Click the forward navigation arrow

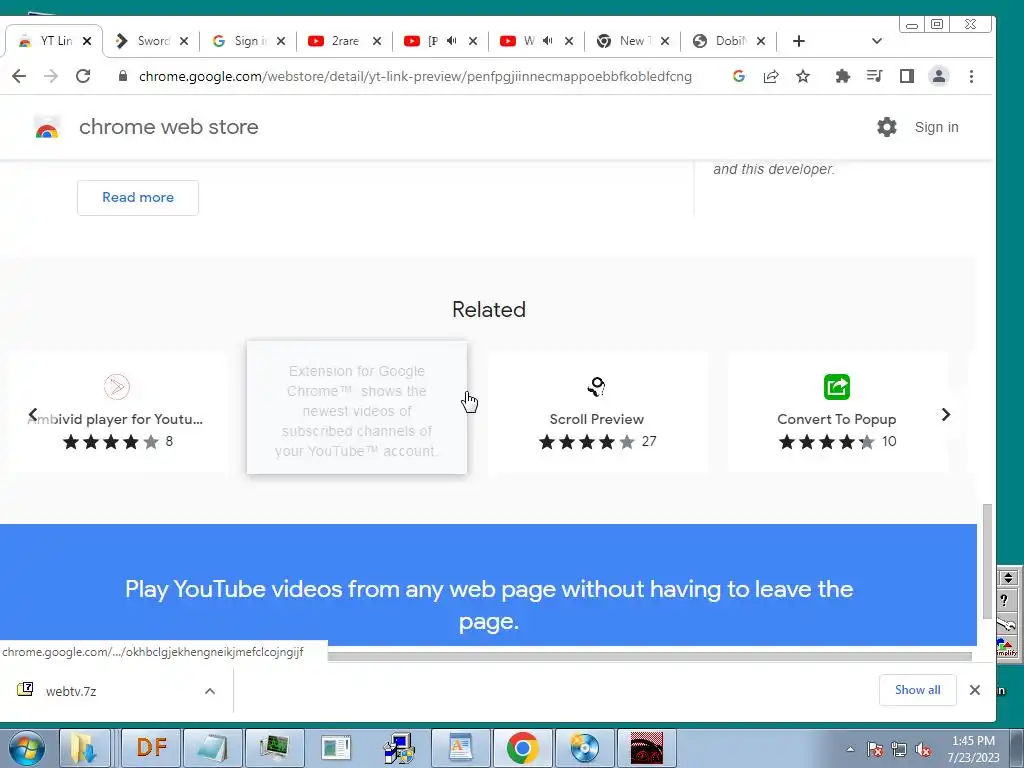tap(51, 76)
